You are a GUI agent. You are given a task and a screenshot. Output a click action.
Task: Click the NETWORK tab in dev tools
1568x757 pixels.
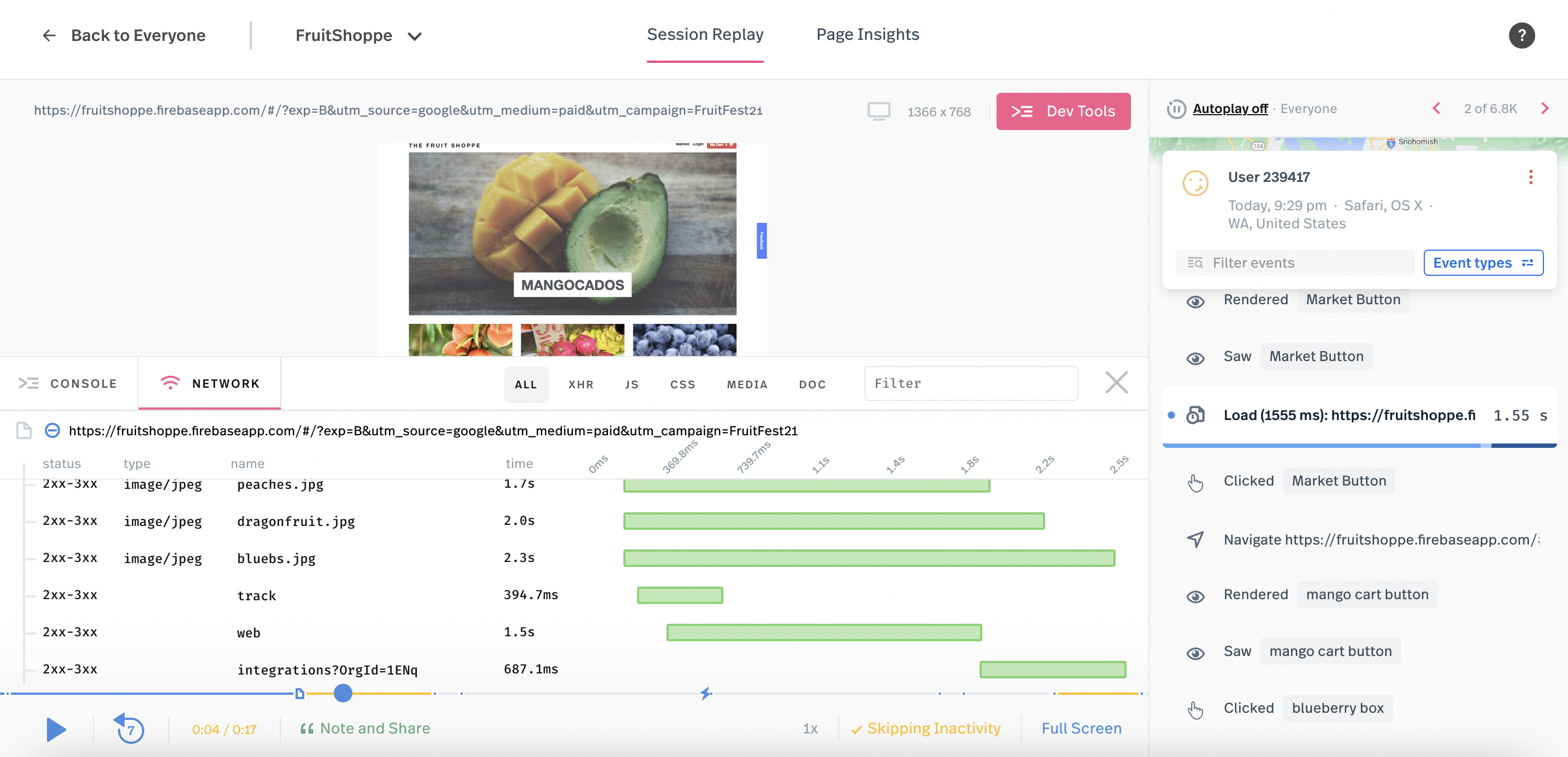[x=210, y=383]
